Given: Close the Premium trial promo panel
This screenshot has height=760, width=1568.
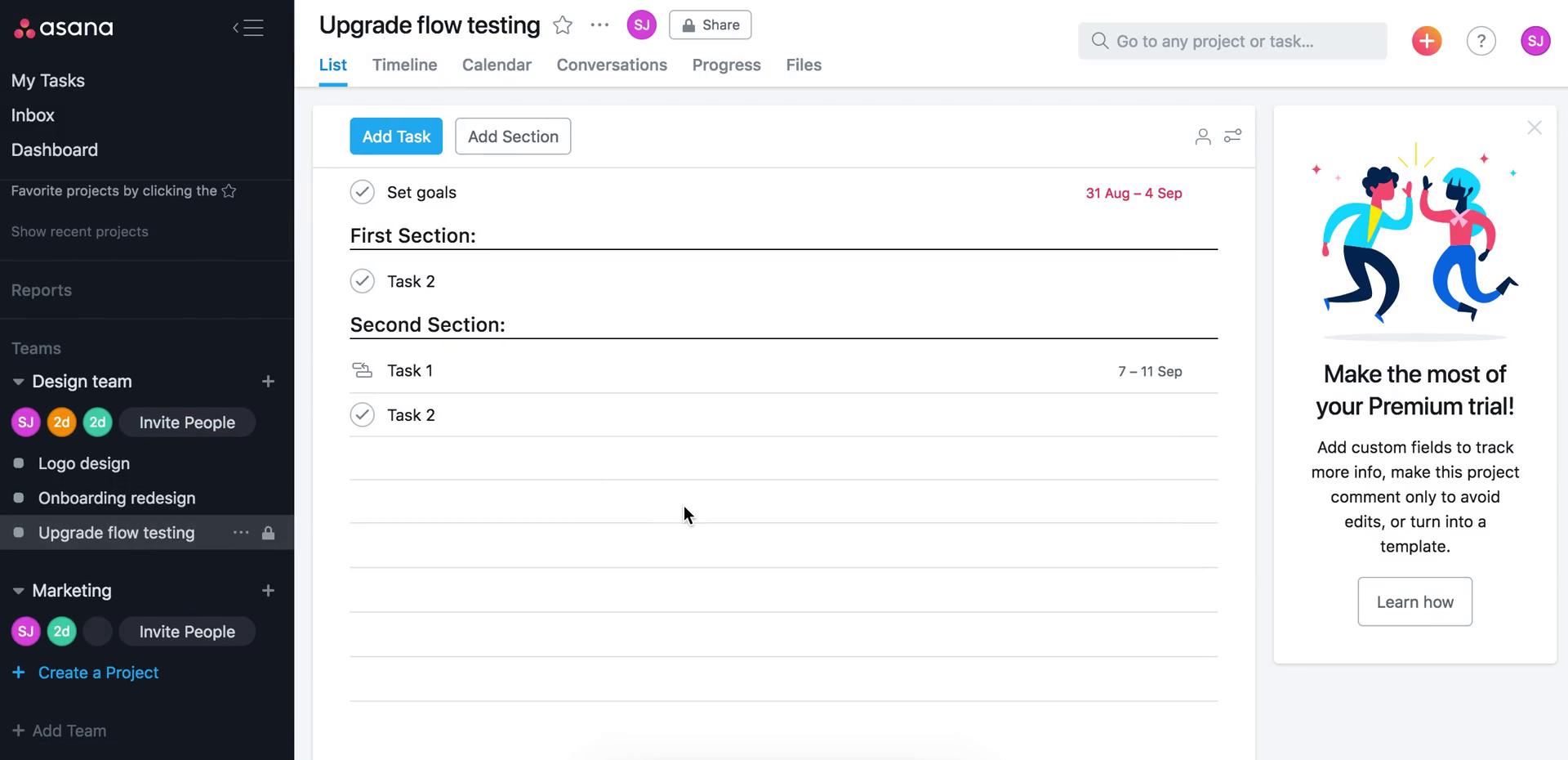Looking at the screenshot, I should 1535,127.
